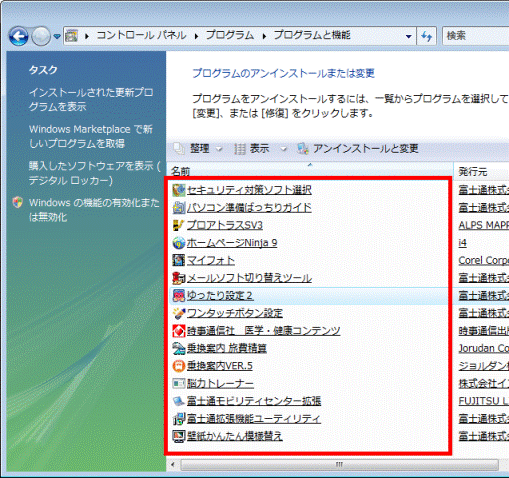509x478 pixels.
Task: Click ALPS MAP publisher cell for プロアトラスSV3
Action: 483,225
